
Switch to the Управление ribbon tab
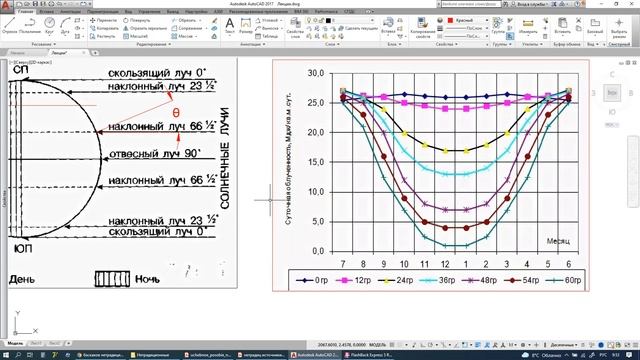[x=149, y=12]
